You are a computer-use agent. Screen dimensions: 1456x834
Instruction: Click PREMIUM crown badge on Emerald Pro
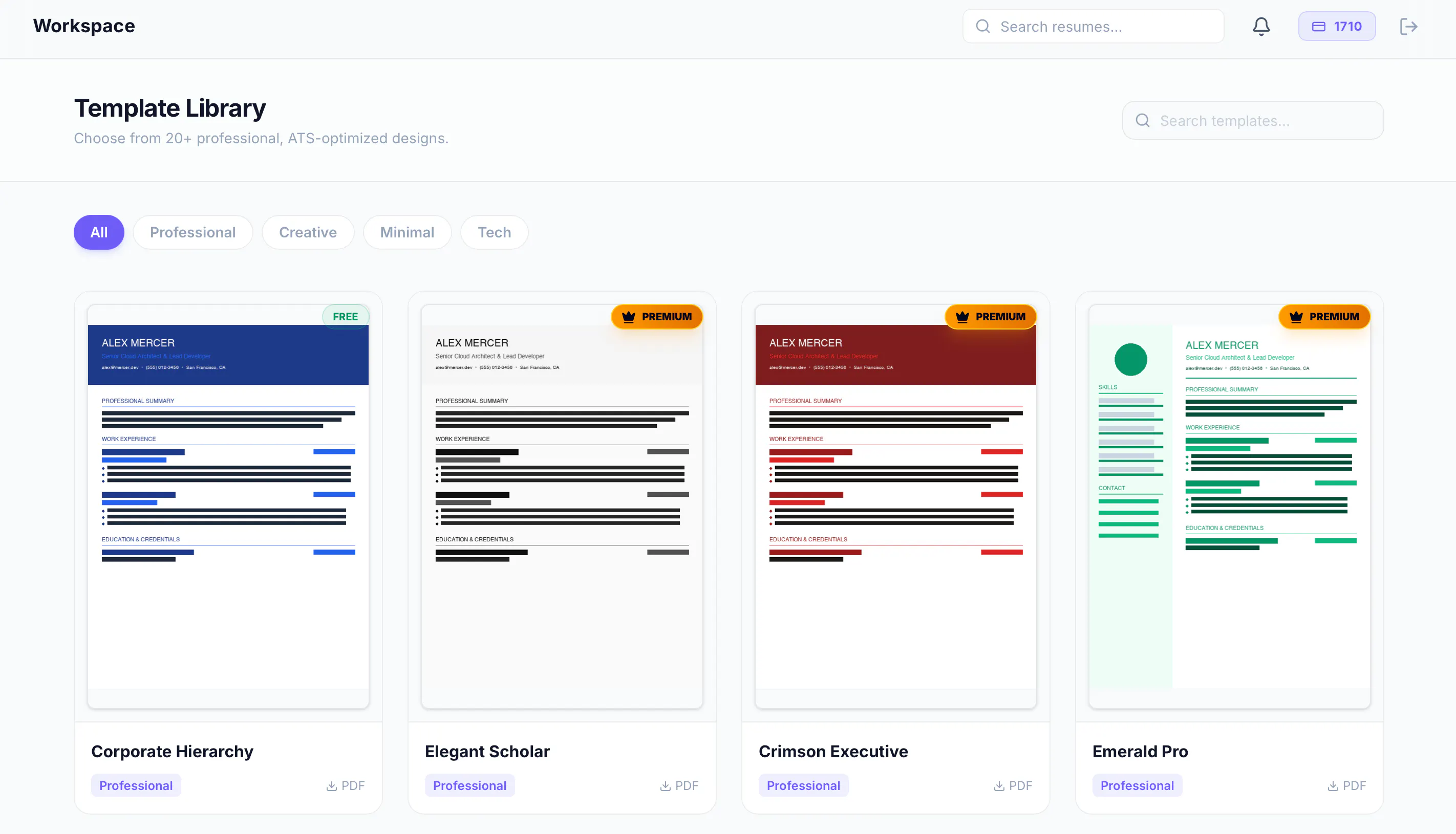tap(1324, 317)
